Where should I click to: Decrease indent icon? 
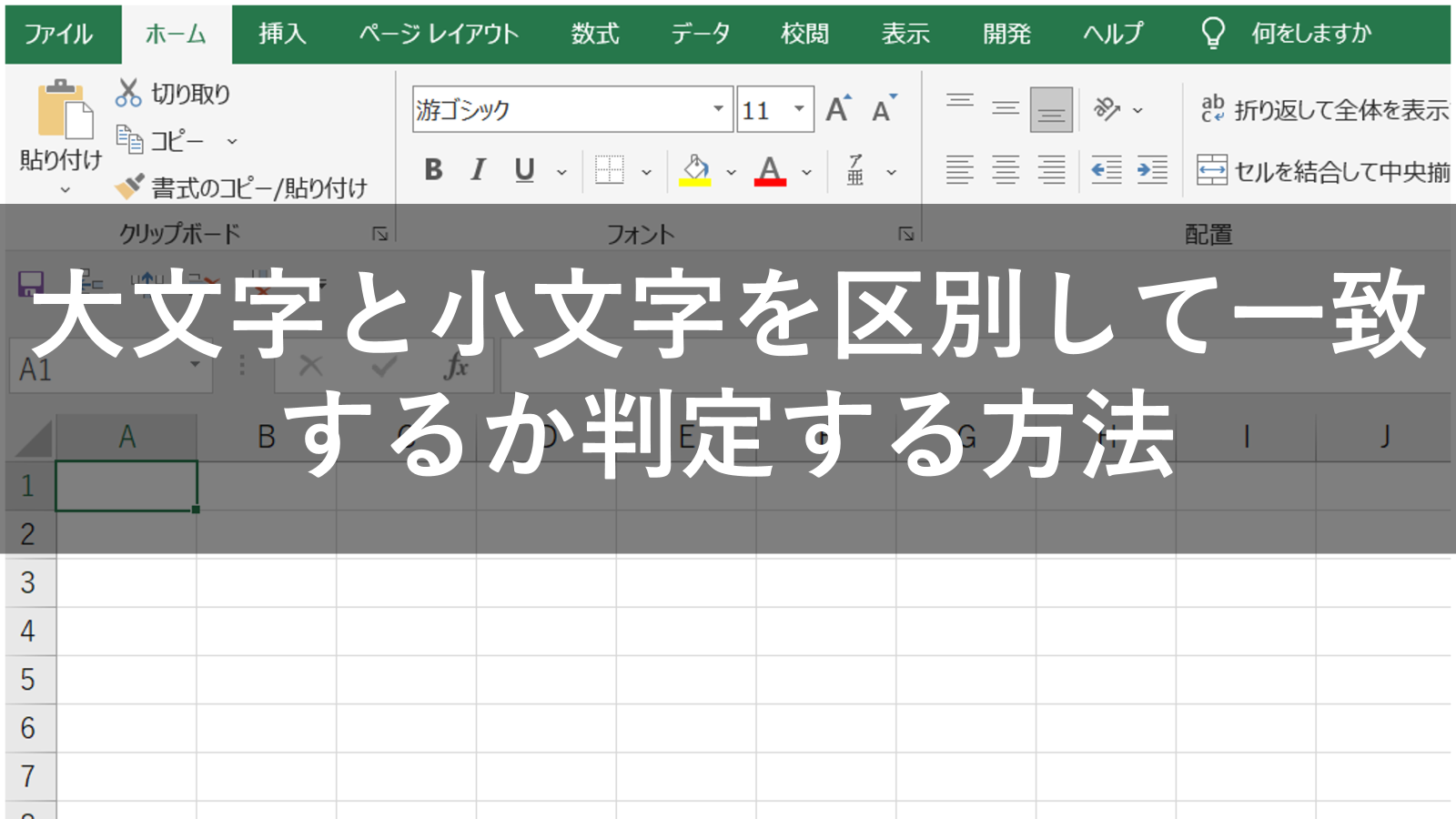click(x=1107, y=169)
